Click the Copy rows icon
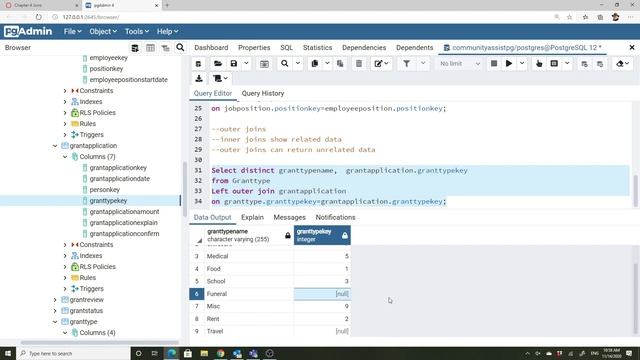 (x=315, y=64)
